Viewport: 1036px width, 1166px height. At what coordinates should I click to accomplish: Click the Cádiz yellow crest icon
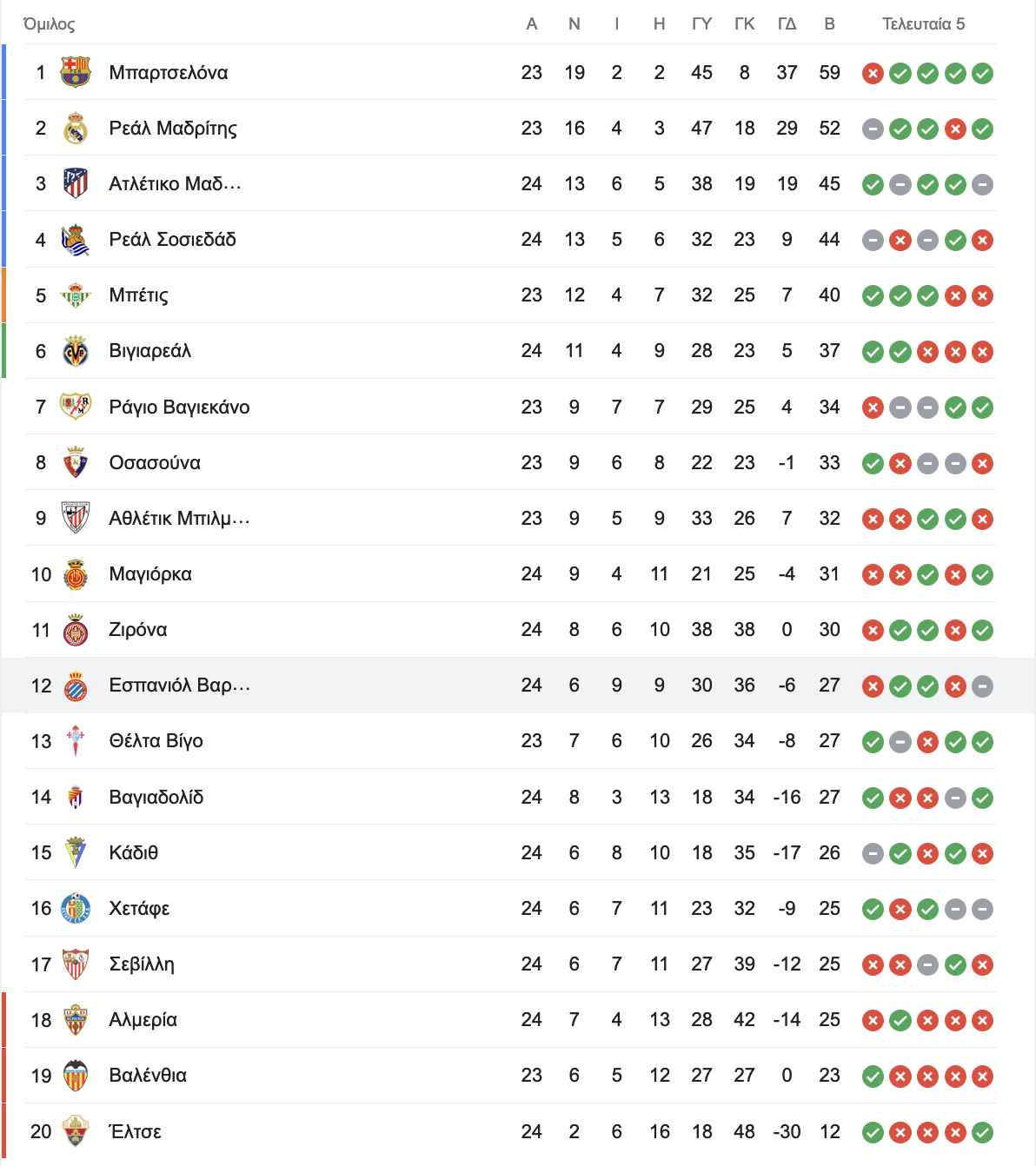[76, 852]
